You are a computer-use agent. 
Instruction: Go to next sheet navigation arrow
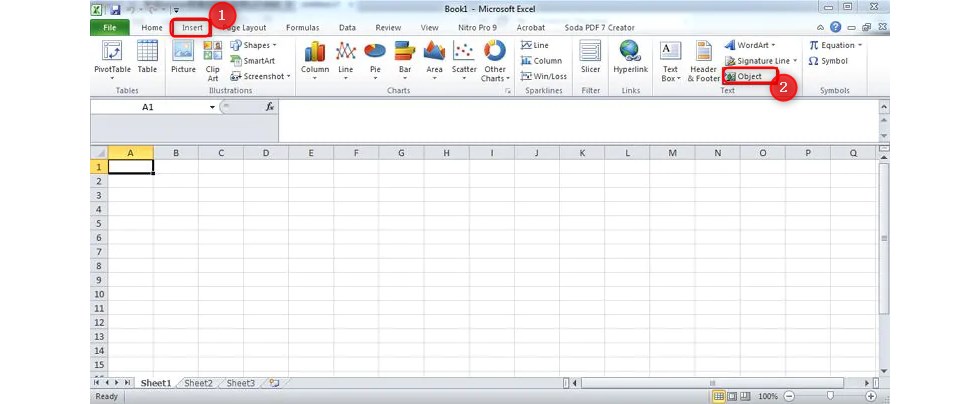(x=118, y=382)
